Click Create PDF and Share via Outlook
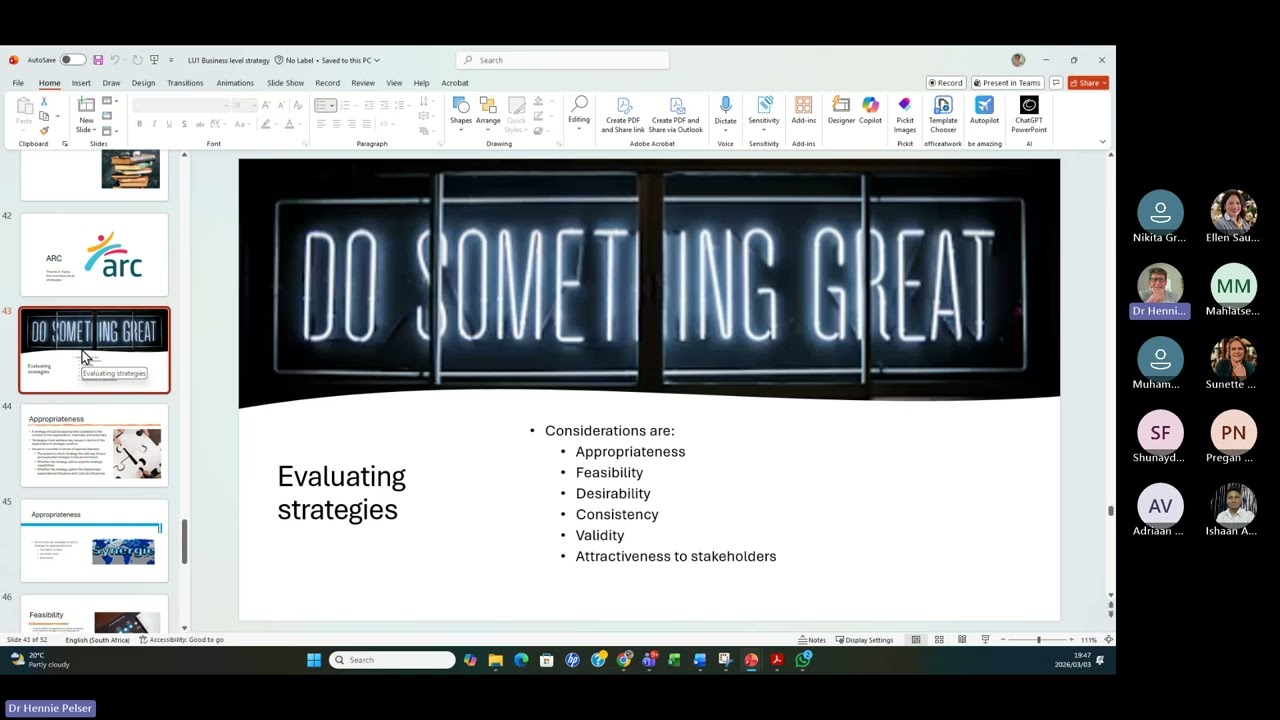Viewport: 1280px width, 720px height. [676, 116]
